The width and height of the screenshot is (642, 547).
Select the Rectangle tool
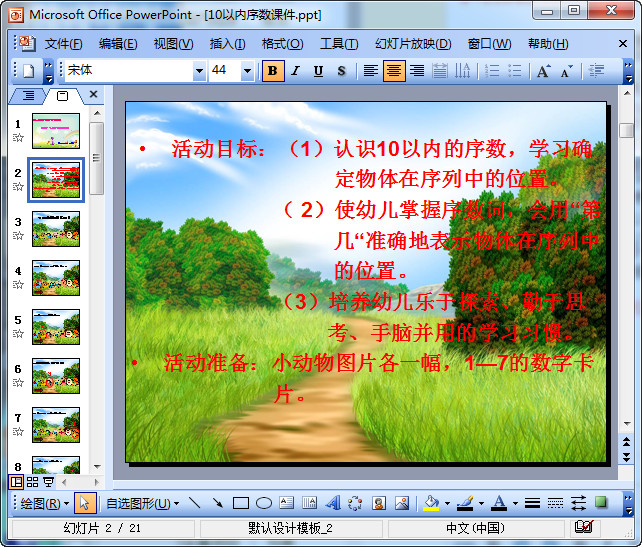[x=240, y=503]
